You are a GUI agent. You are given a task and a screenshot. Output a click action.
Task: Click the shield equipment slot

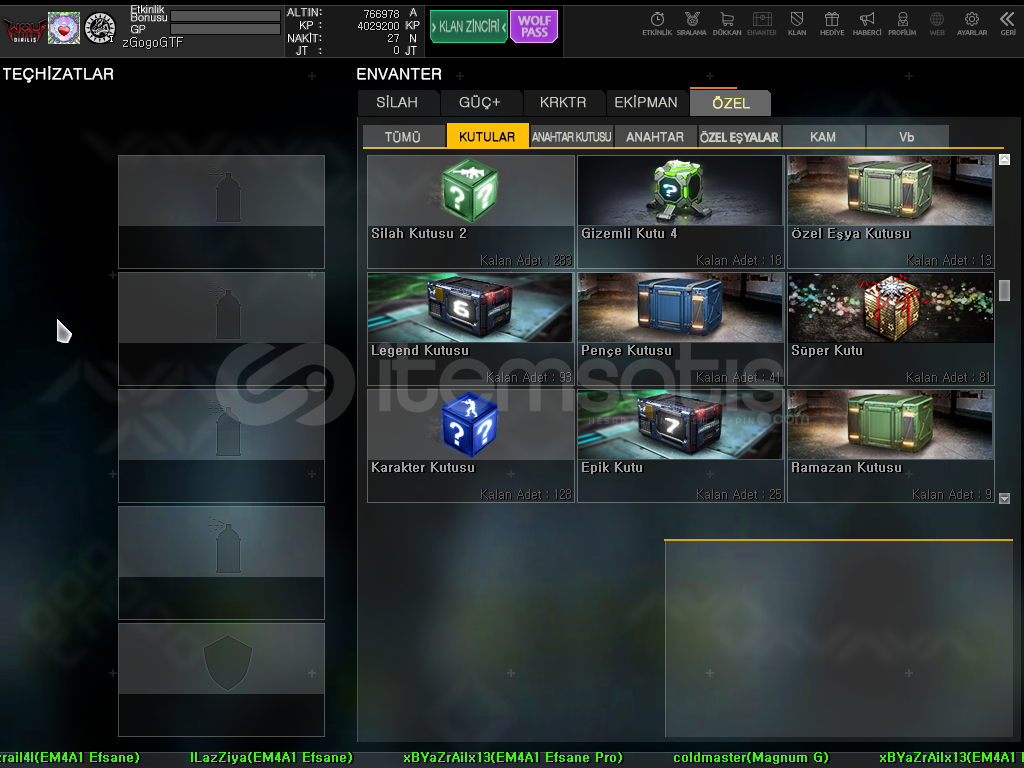pyautogui.click(x=221, y=680)
